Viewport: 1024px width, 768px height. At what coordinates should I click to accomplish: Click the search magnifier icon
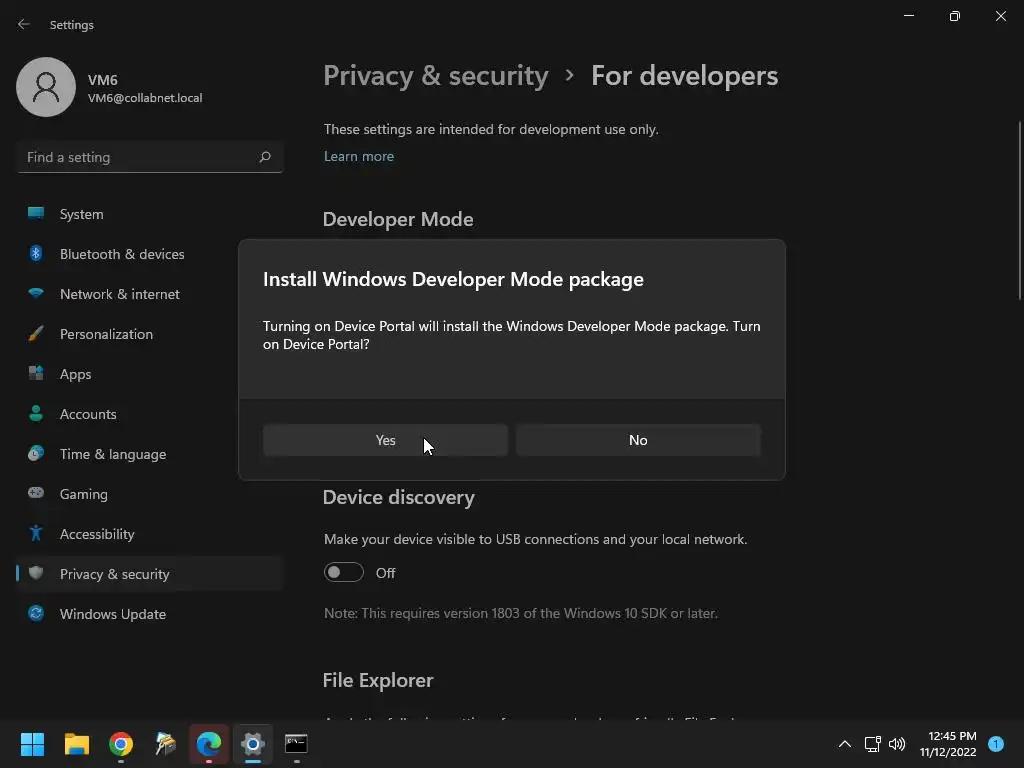tap(264, 157)
